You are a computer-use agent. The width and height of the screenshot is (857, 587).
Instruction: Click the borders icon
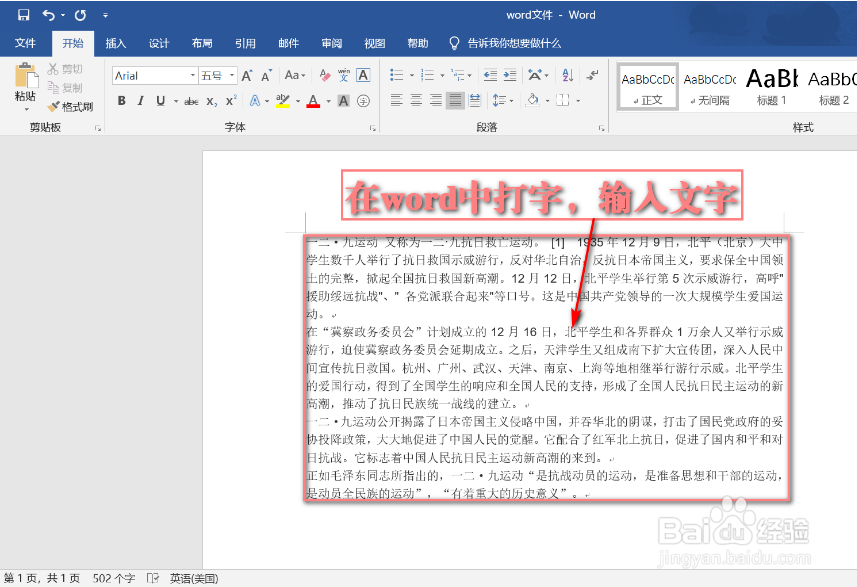pyautogui.click(x=563, y=101)
